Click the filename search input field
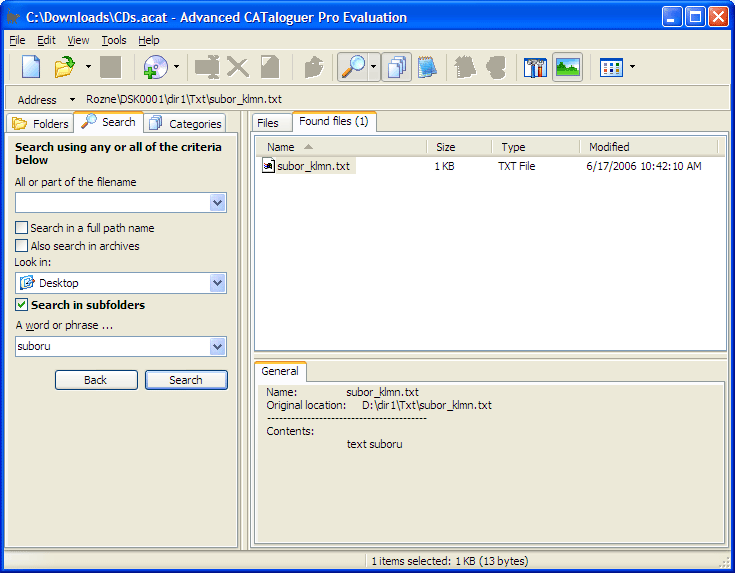 click(112, 203)
